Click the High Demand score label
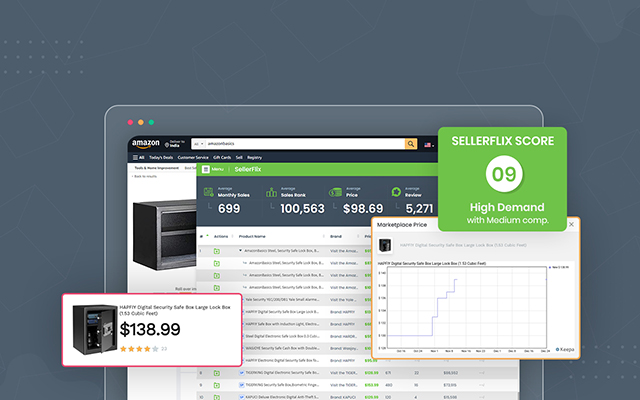Screen dimensions: 640x400 click(x=507, y=207)
